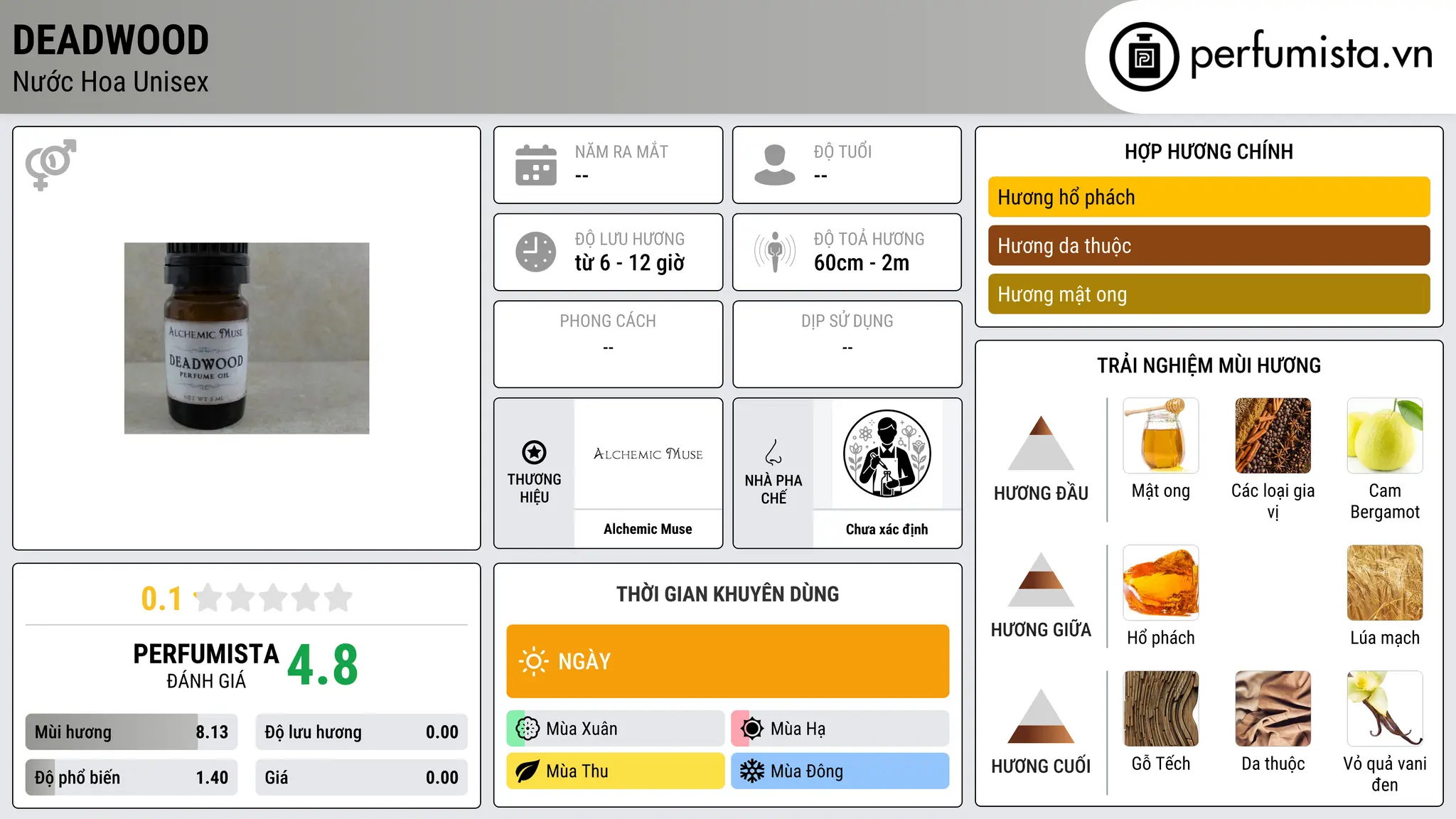Viewport: 1456px width, 819px height.
Task: Click the yellow Hương hổ phách accord bar
Action: tap(1209, 197)
